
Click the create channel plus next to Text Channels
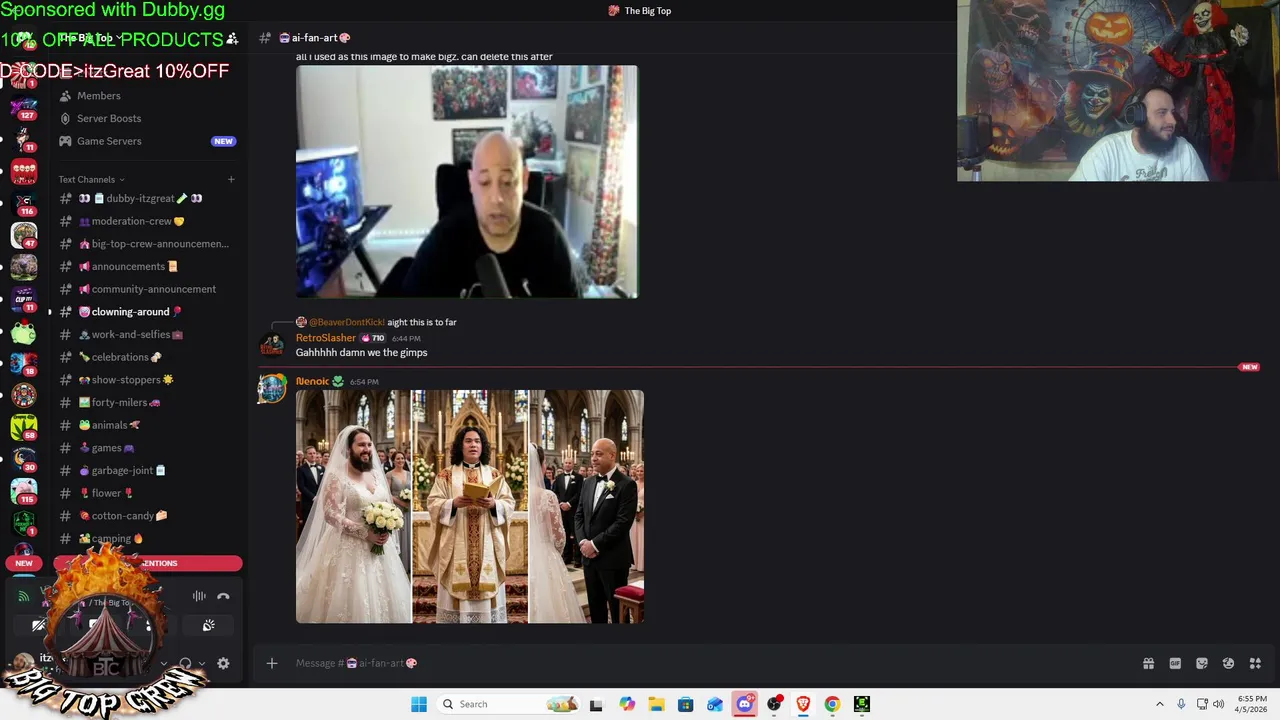point(231,179)
